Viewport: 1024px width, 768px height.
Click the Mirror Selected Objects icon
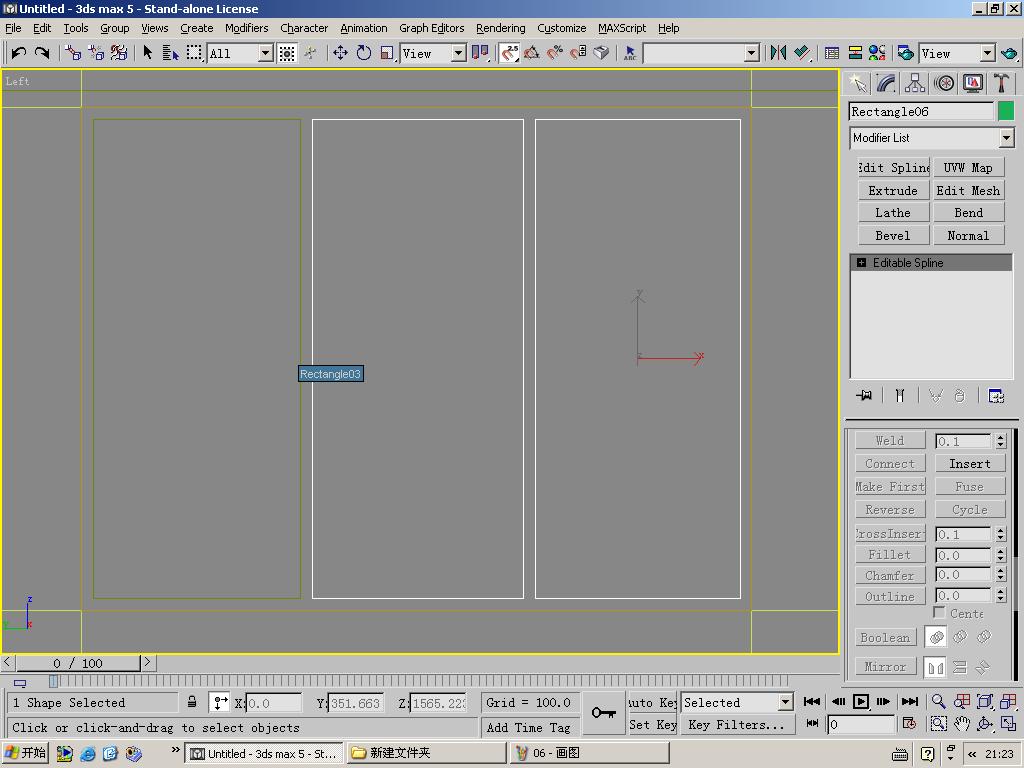click(778, 53)
